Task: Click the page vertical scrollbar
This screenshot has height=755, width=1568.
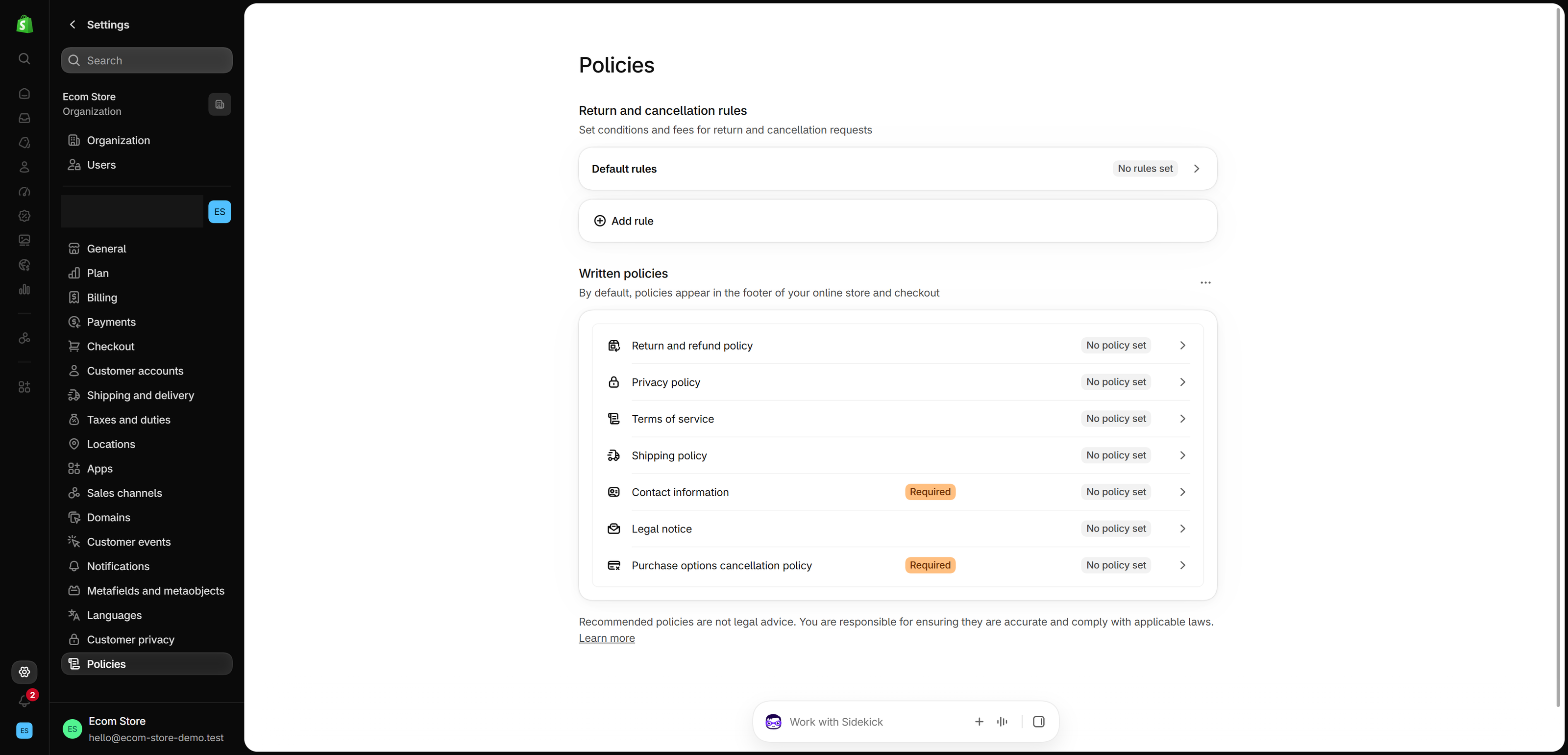Action: (x=1558, y=356)
